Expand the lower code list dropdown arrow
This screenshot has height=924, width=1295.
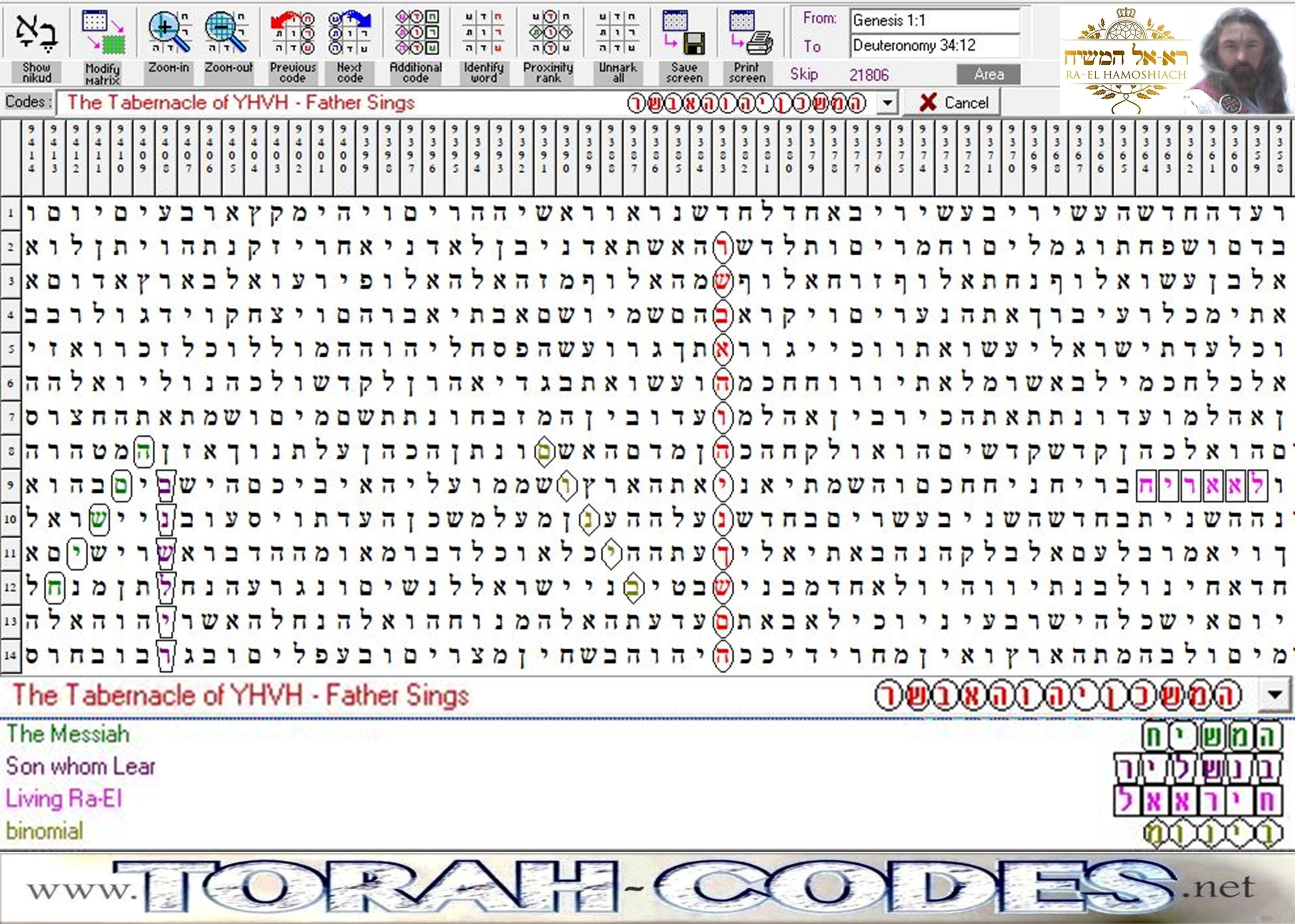(x=1275, y=694)
